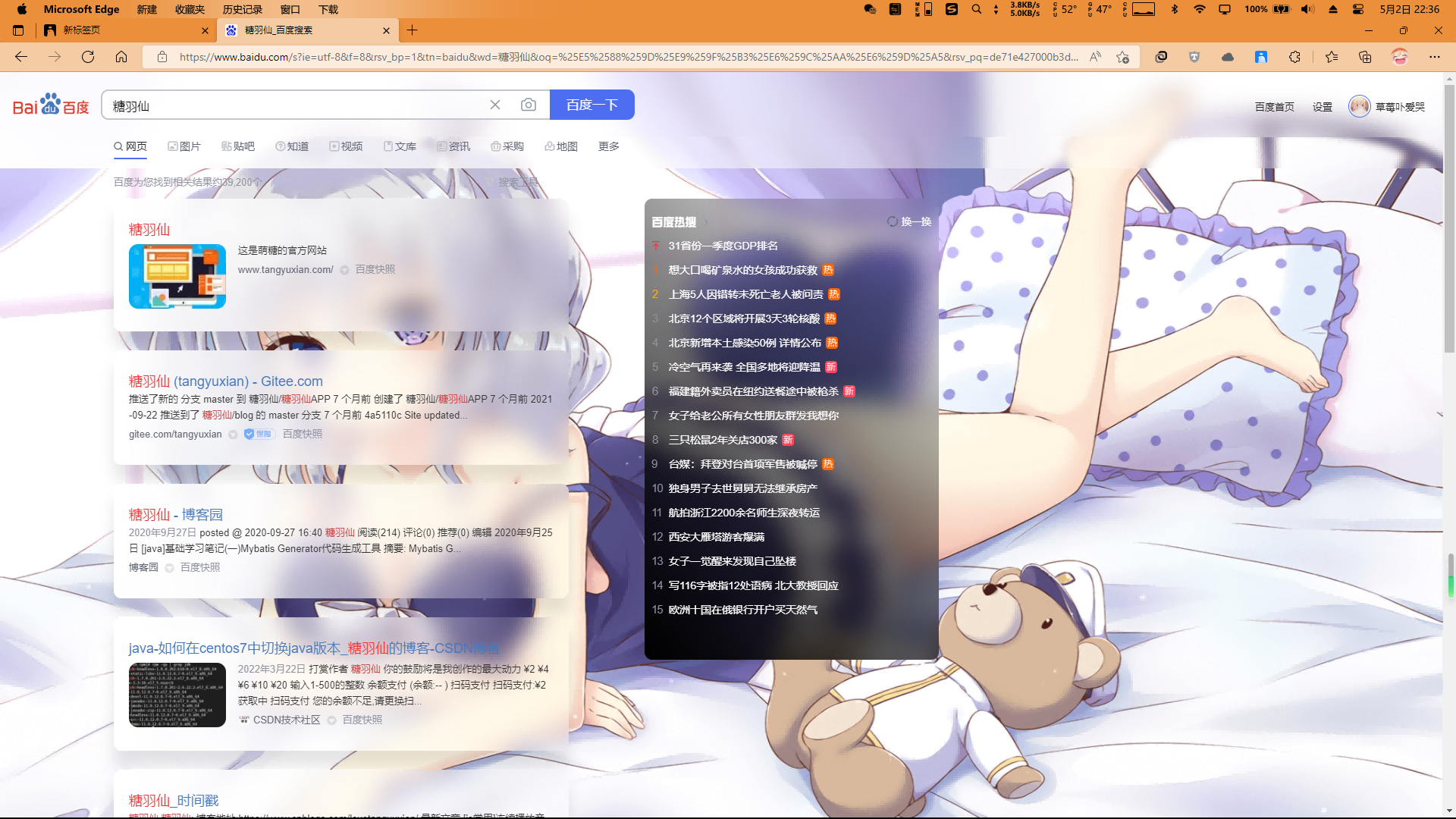Open the Collections toolbar icon
Screen dimensions: 1456x819
click(x=1365, y=57)
